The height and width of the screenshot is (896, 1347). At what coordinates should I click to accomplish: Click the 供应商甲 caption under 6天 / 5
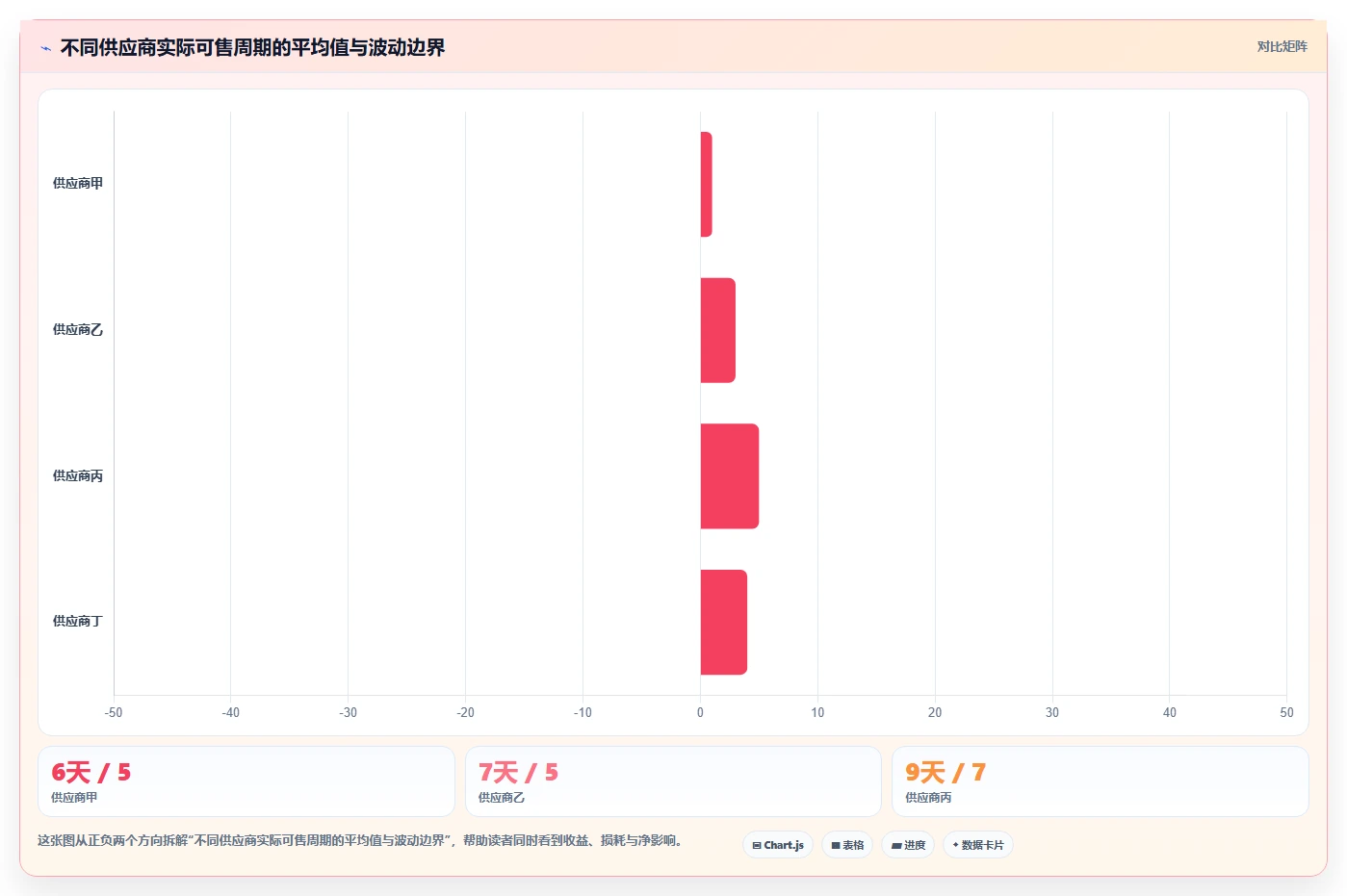(74, 798)
